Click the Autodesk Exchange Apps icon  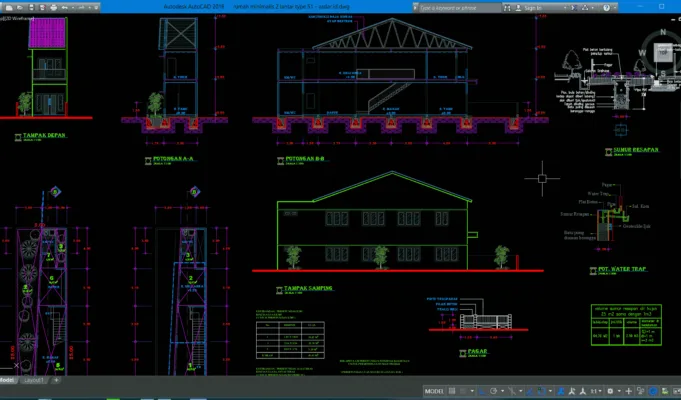click(x=574, y=8)
